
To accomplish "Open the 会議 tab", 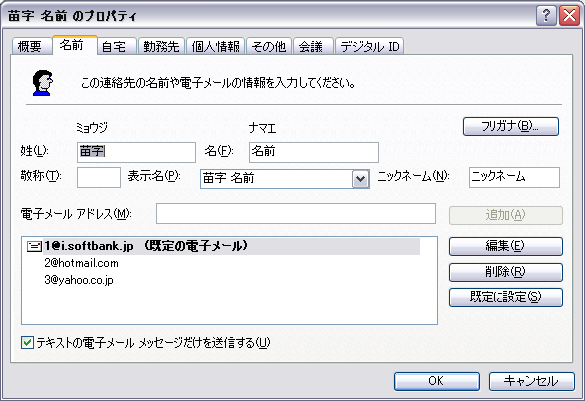I will pos(312,46).
